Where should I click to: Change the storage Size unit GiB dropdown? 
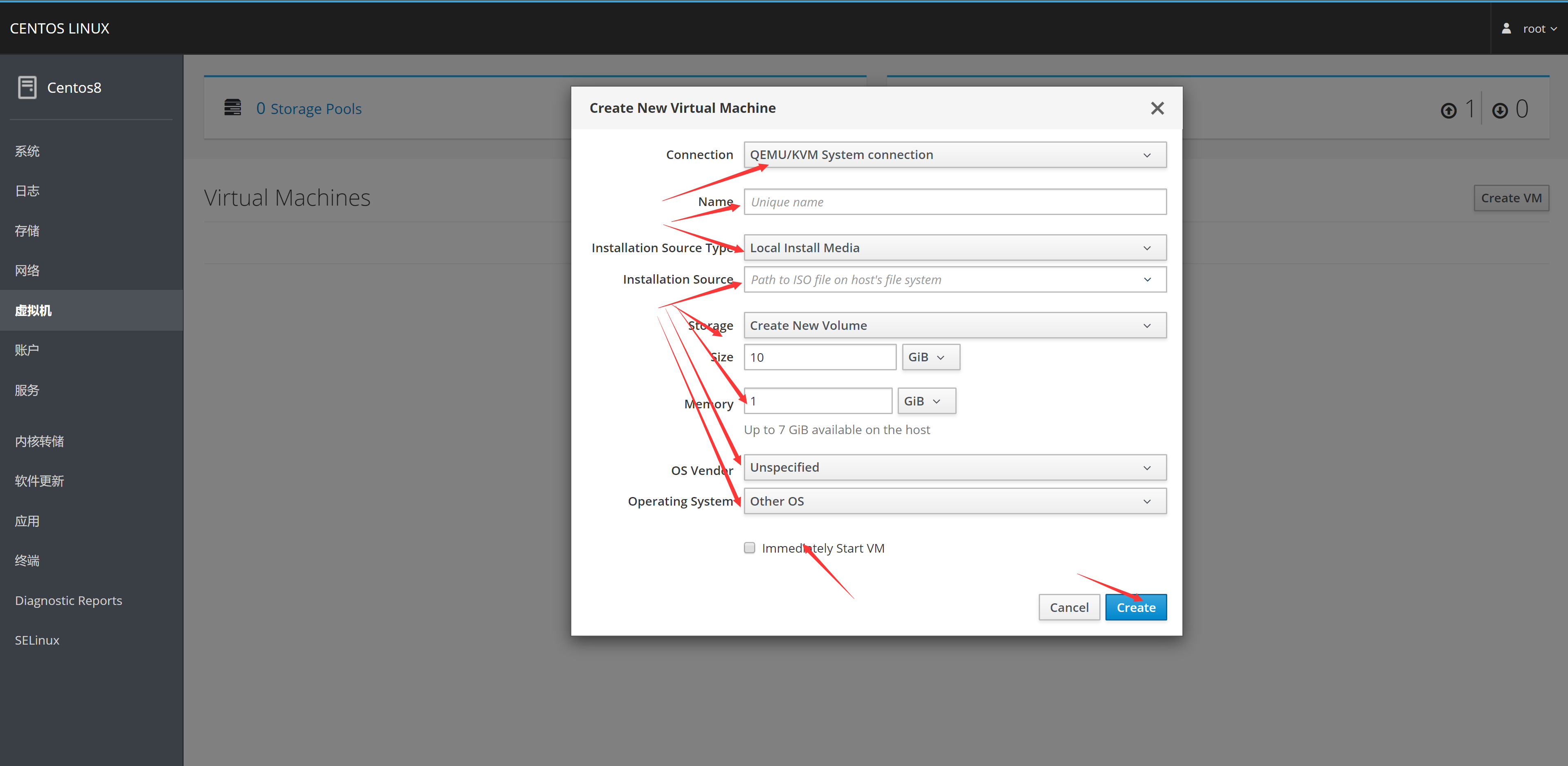click(x=931, y=357)
